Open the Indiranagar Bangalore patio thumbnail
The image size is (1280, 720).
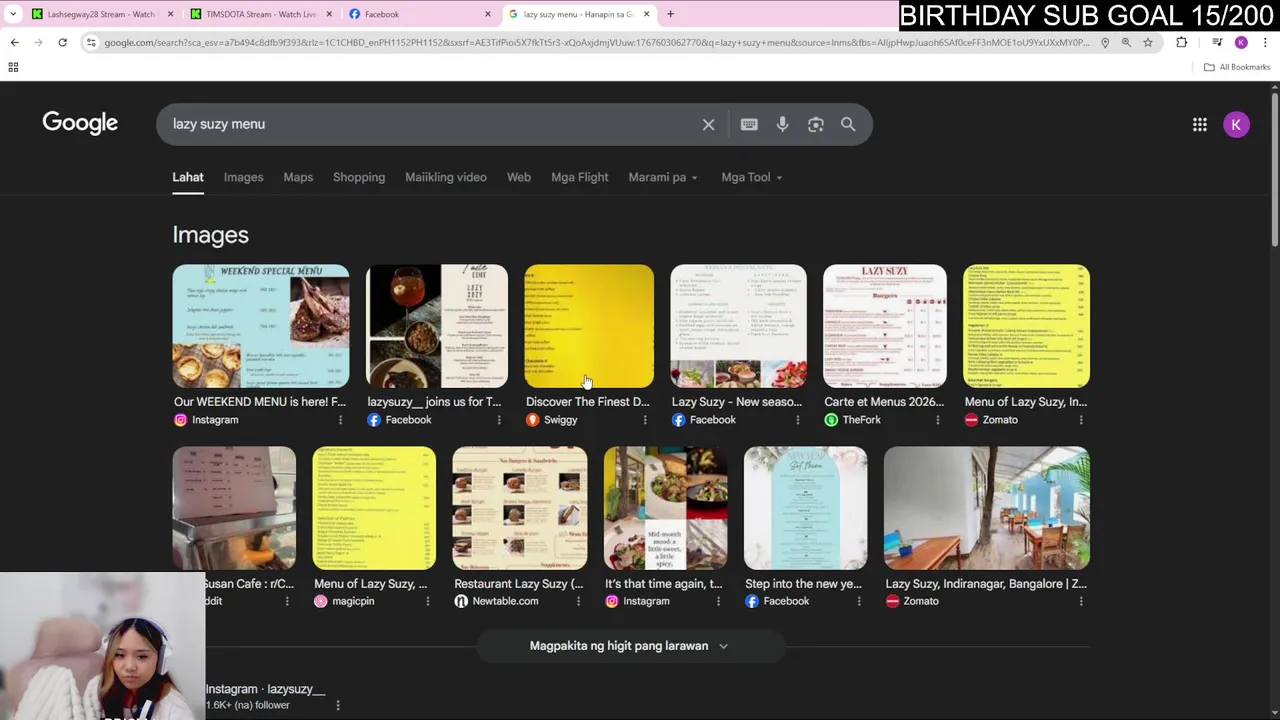point(987,508)
